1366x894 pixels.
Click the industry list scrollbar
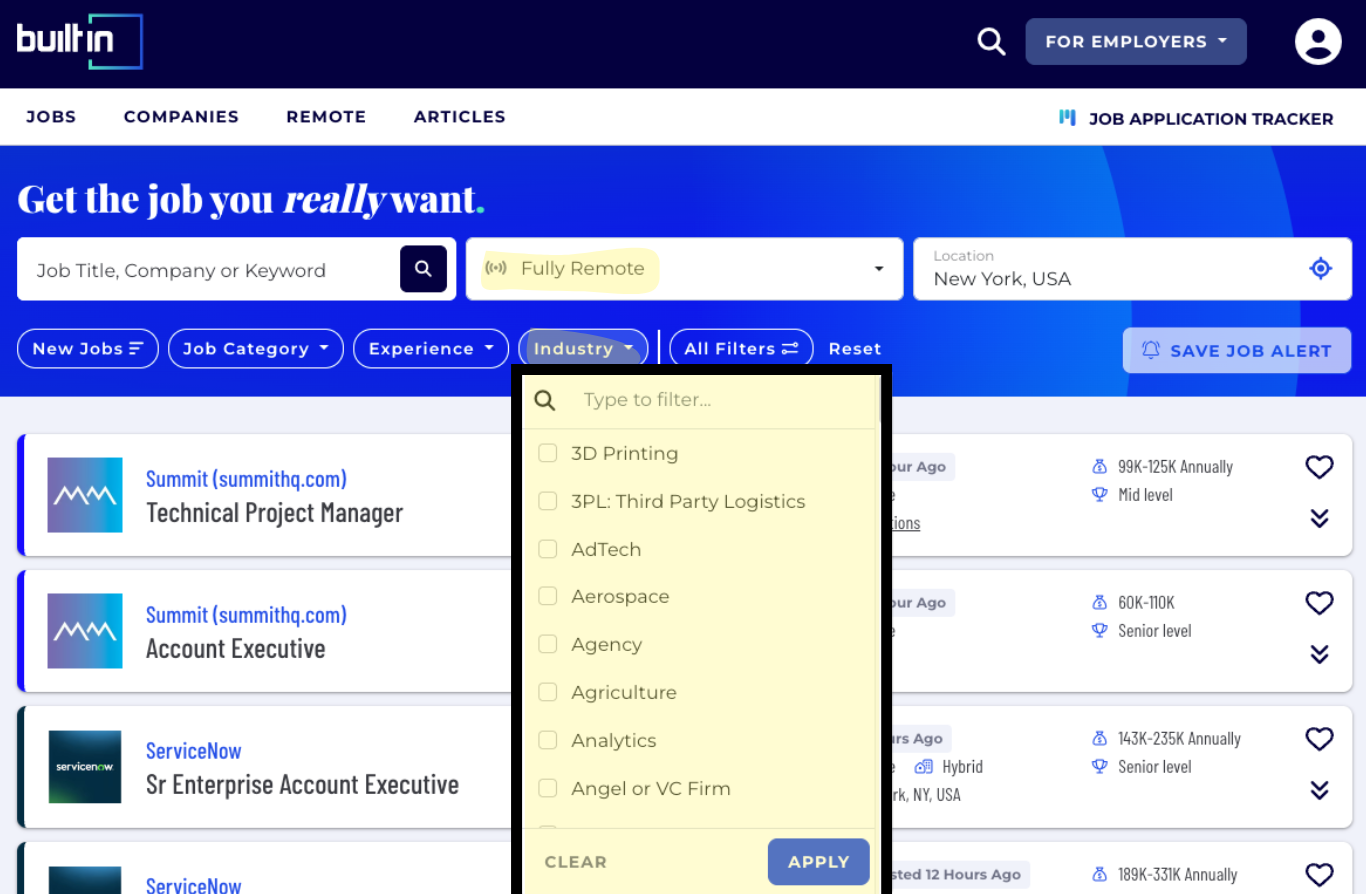[x=880, y=400]
